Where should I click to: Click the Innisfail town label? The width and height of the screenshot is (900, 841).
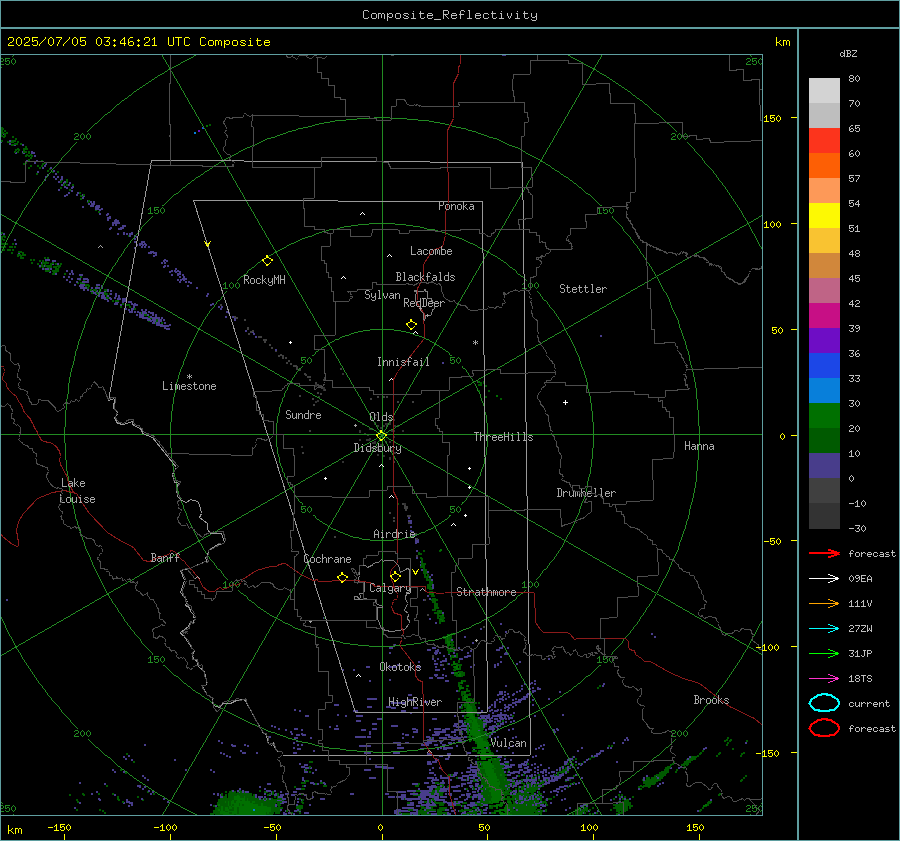(x=403, y=362)
